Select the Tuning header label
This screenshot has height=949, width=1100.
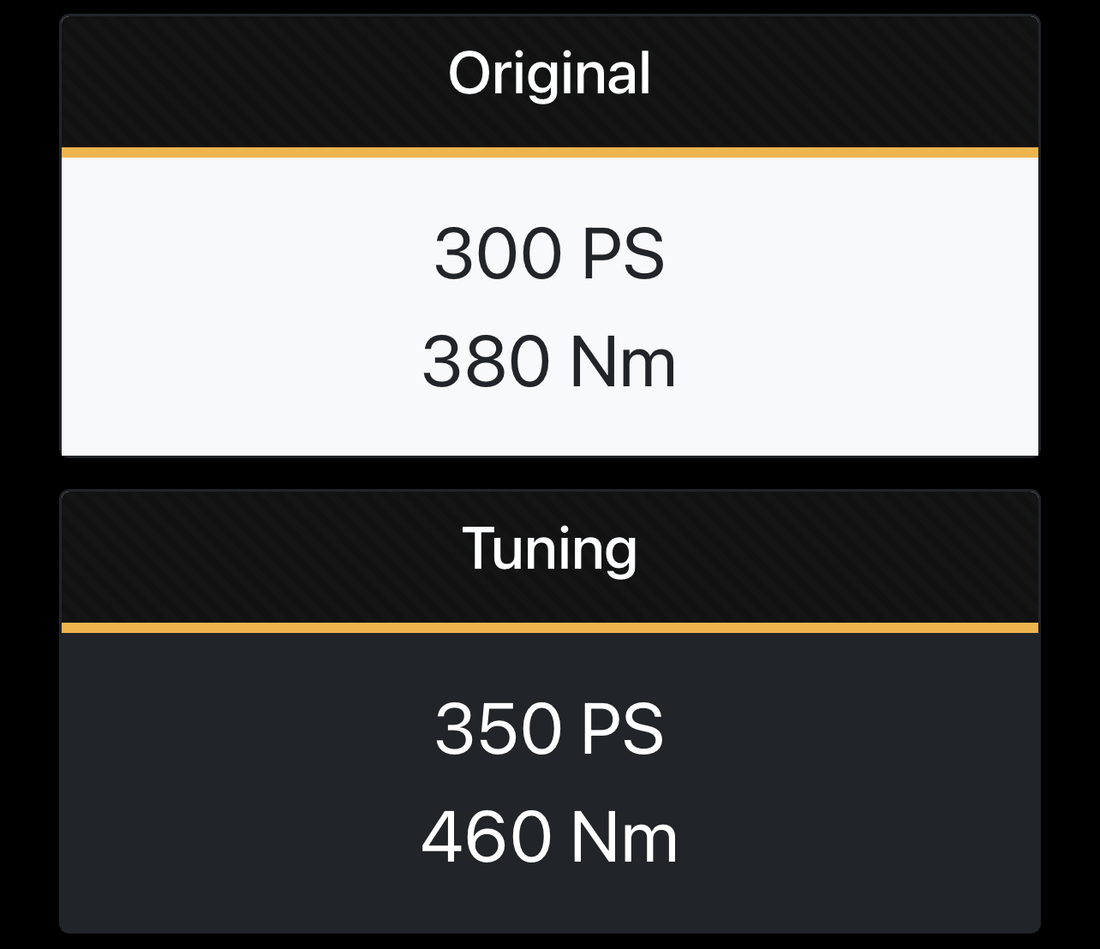549,549
